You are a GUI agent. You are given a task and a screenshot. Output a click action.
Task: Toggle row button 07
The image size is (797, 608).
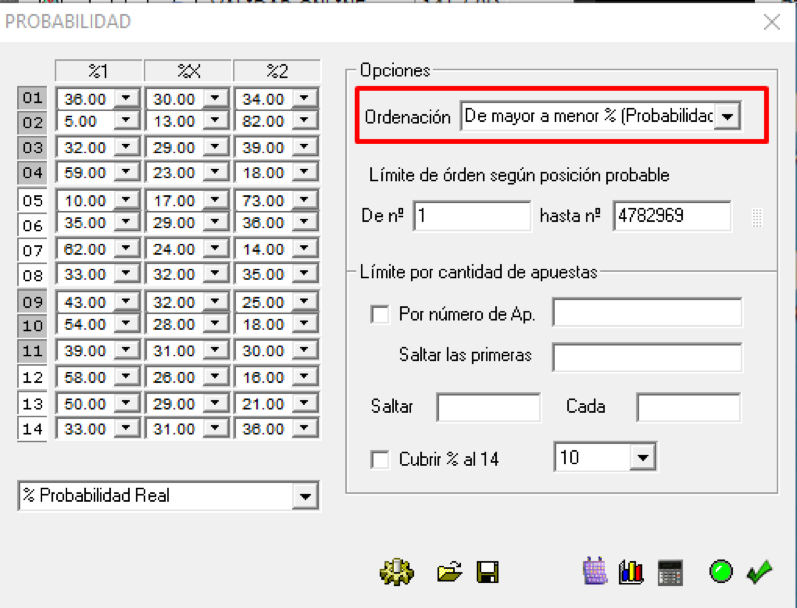click(32, 251)
